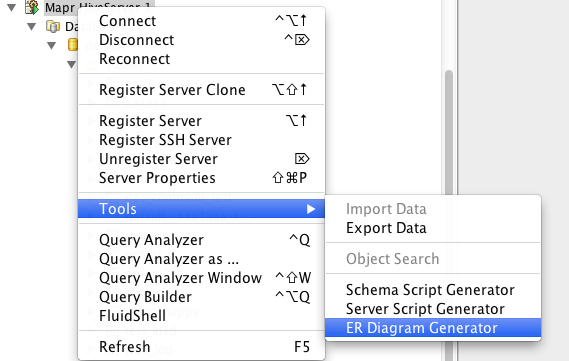Select the Register Server entry
This screenshot has width=569, height=361.
[x=201, y=120]
